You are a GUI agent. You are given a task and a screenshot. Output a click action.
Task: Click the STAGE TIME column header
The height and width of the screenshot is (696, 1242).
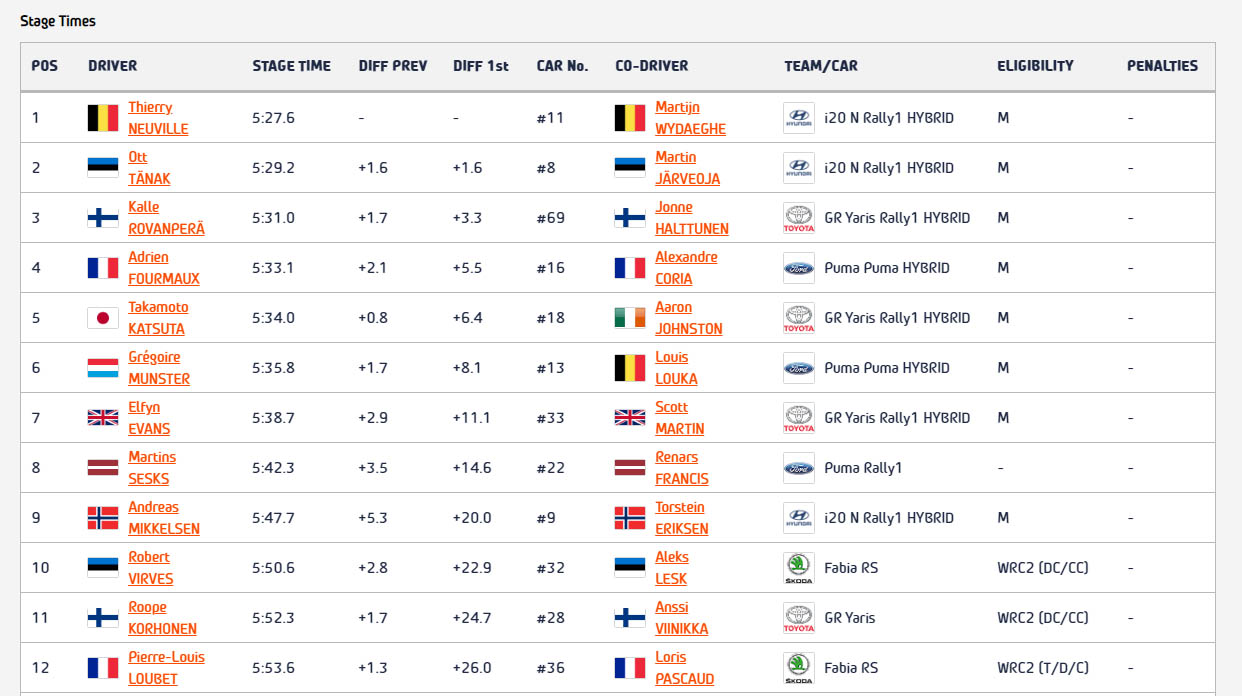291,66
